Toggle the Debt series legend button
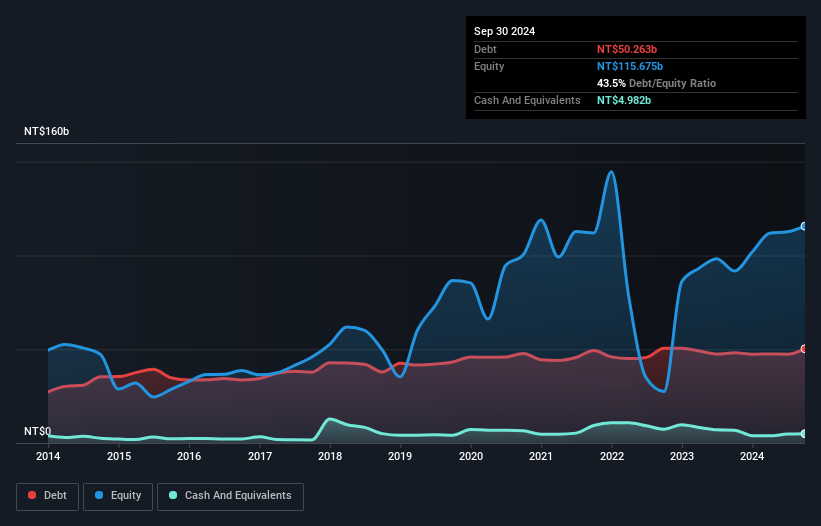Image resolution: width=821 pixels, height=526 pixels. (48, 496)
